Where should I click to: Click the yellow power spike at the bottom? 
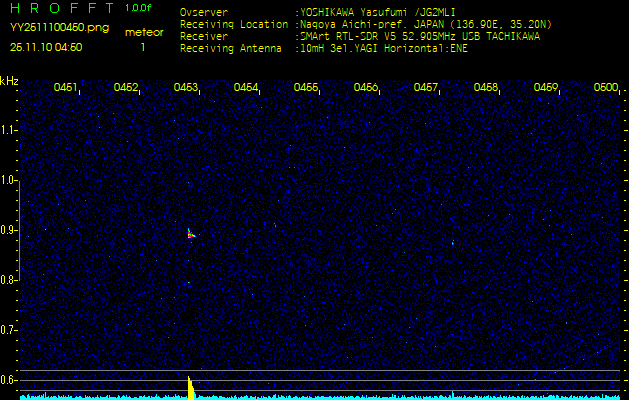[190, 389]
